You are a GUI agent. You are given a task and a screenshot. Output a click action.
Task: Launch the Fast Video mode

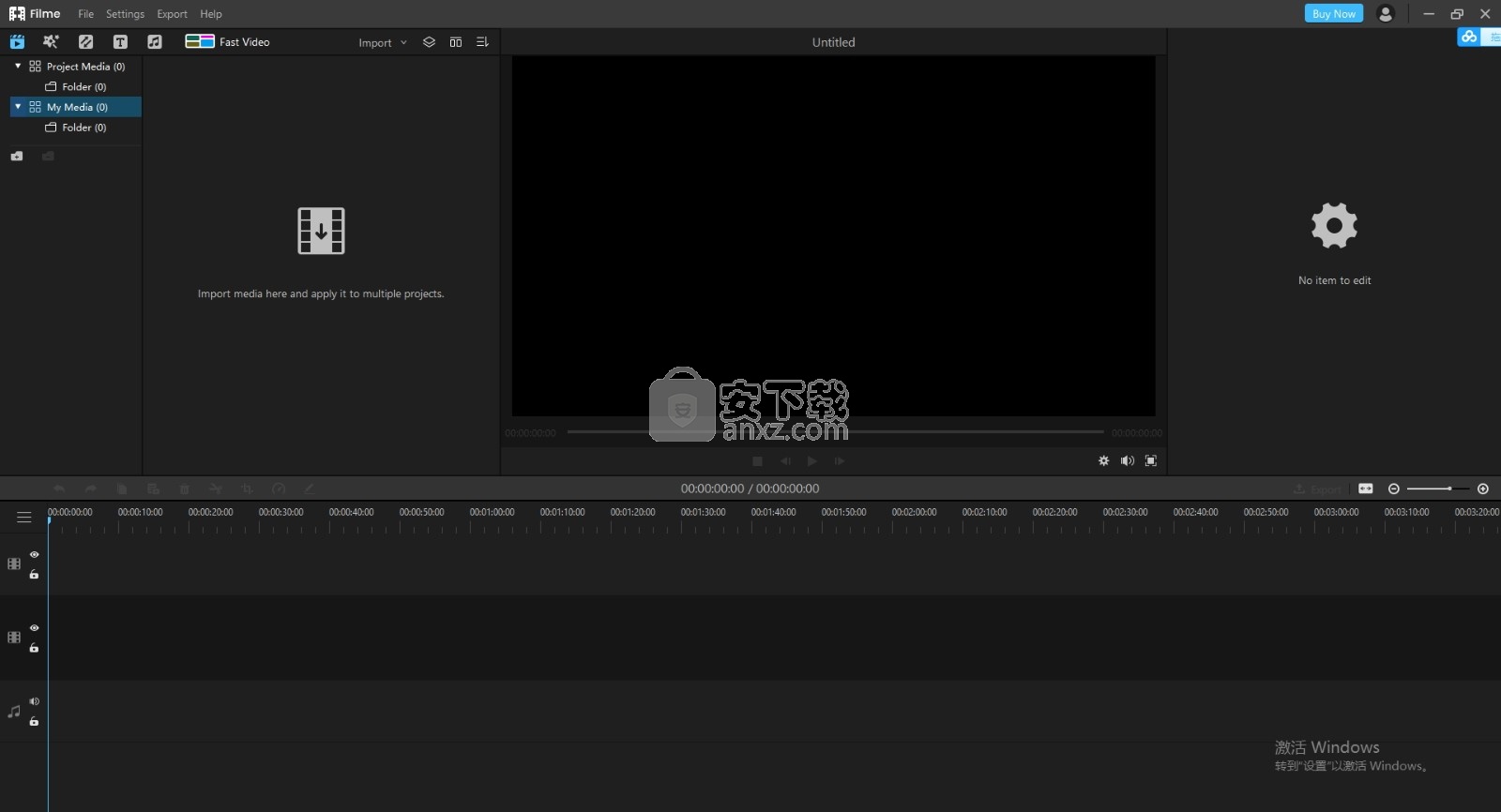click(x=227, y=41)
